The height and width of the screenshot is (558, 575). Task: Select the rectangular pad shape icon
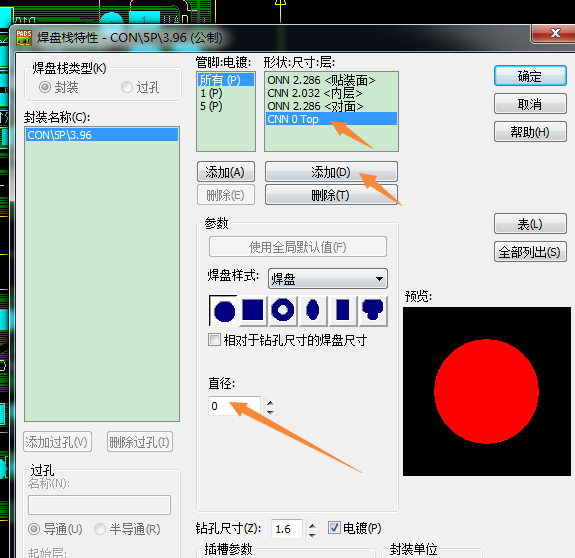(x=343, y=311)
